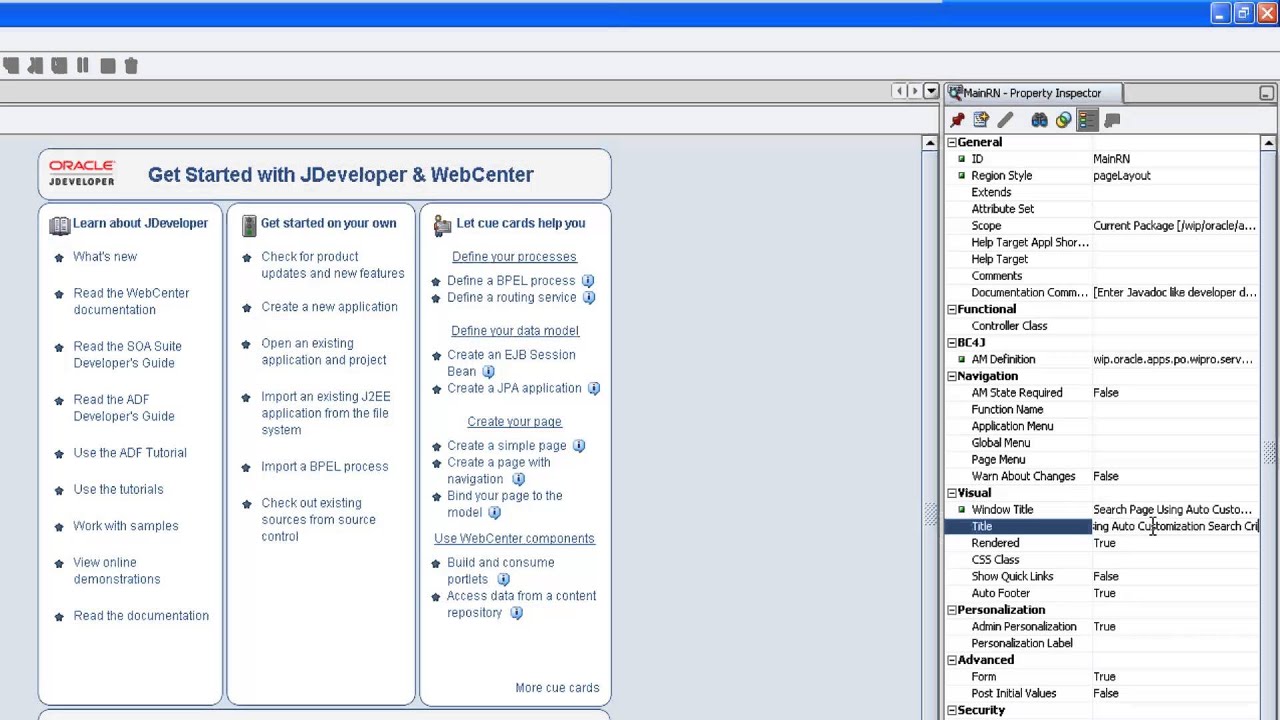The height and width of the screenshot is (720, 1280).
Task: Click the pause icon in the top-left toolbar
Action: [x=83, y=65]
